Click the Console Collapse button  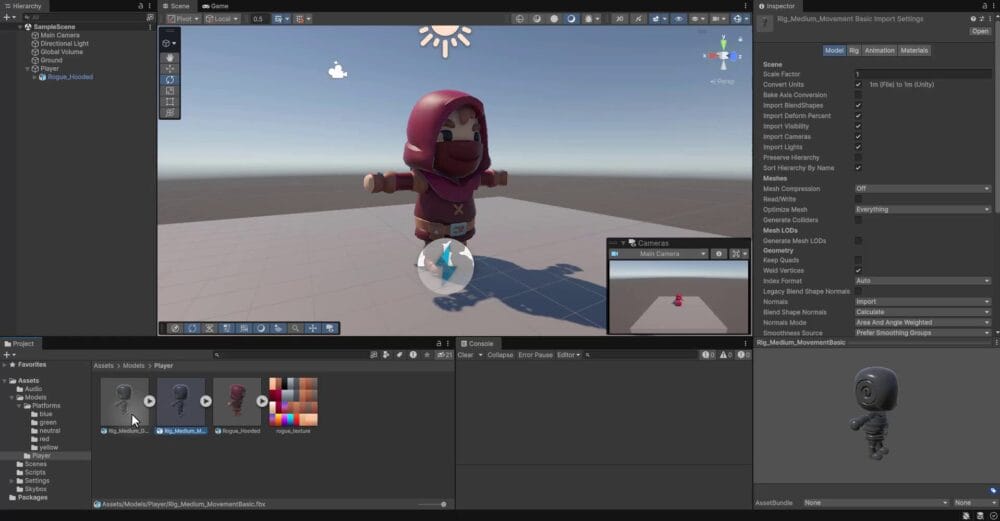pos(500,355)
